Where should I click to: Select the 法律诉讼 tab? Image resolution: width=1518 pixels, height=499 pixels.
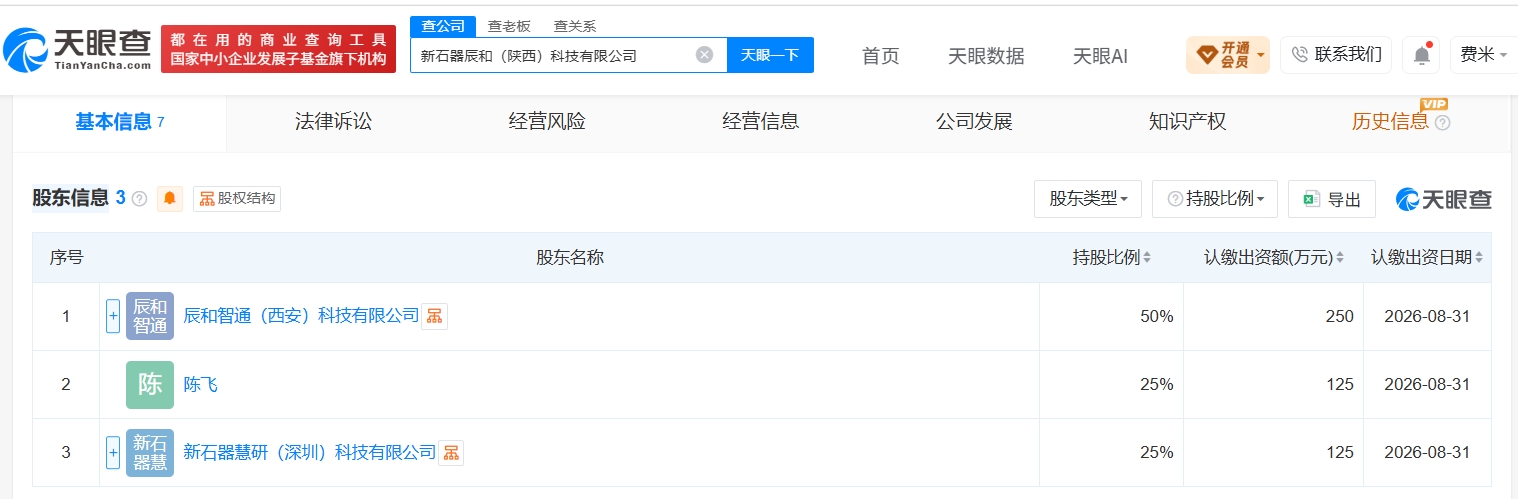333,122
